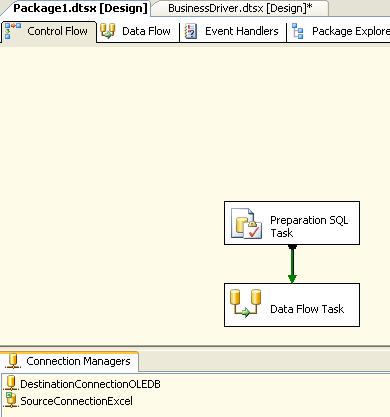This screenshot has height=417, width=390.
Task: Click the DestinationConnectionOLEDB database icon
Action: [x=11, y=383]
